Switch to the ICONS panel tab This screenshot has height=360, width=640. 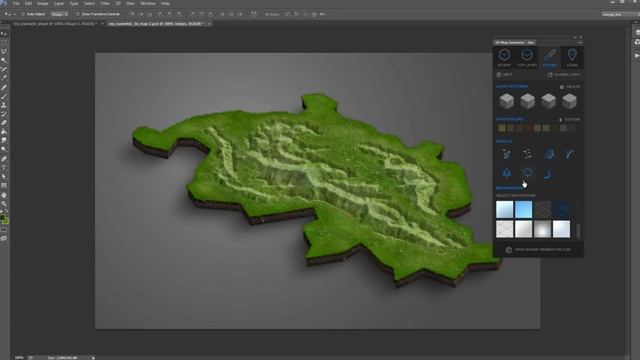tap(572, 58)
